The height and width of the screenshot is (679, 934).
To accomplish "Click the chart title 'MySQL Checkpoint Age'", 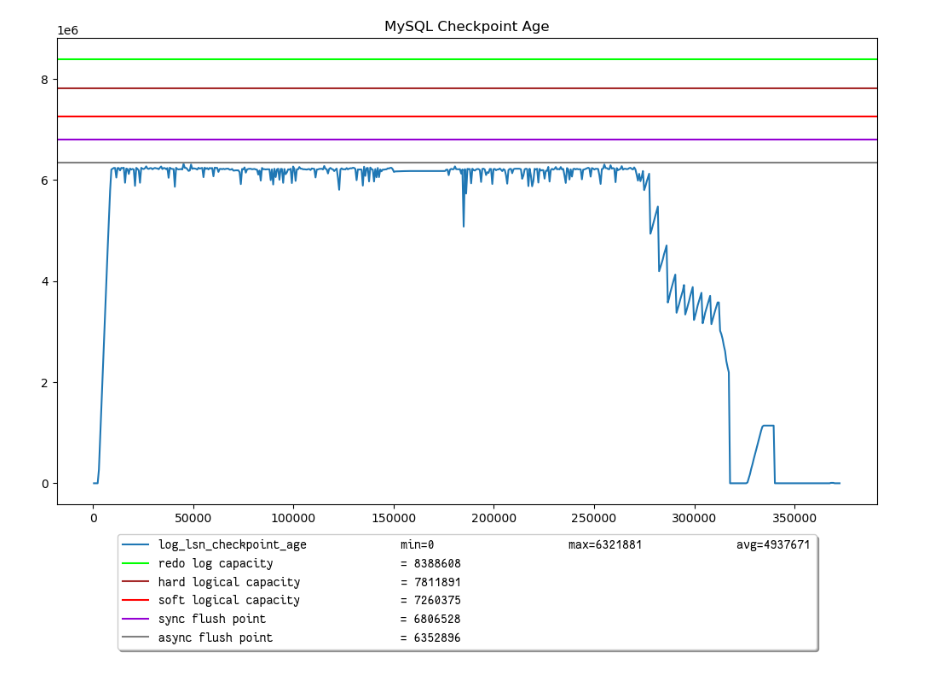I will tap(466, 26).
